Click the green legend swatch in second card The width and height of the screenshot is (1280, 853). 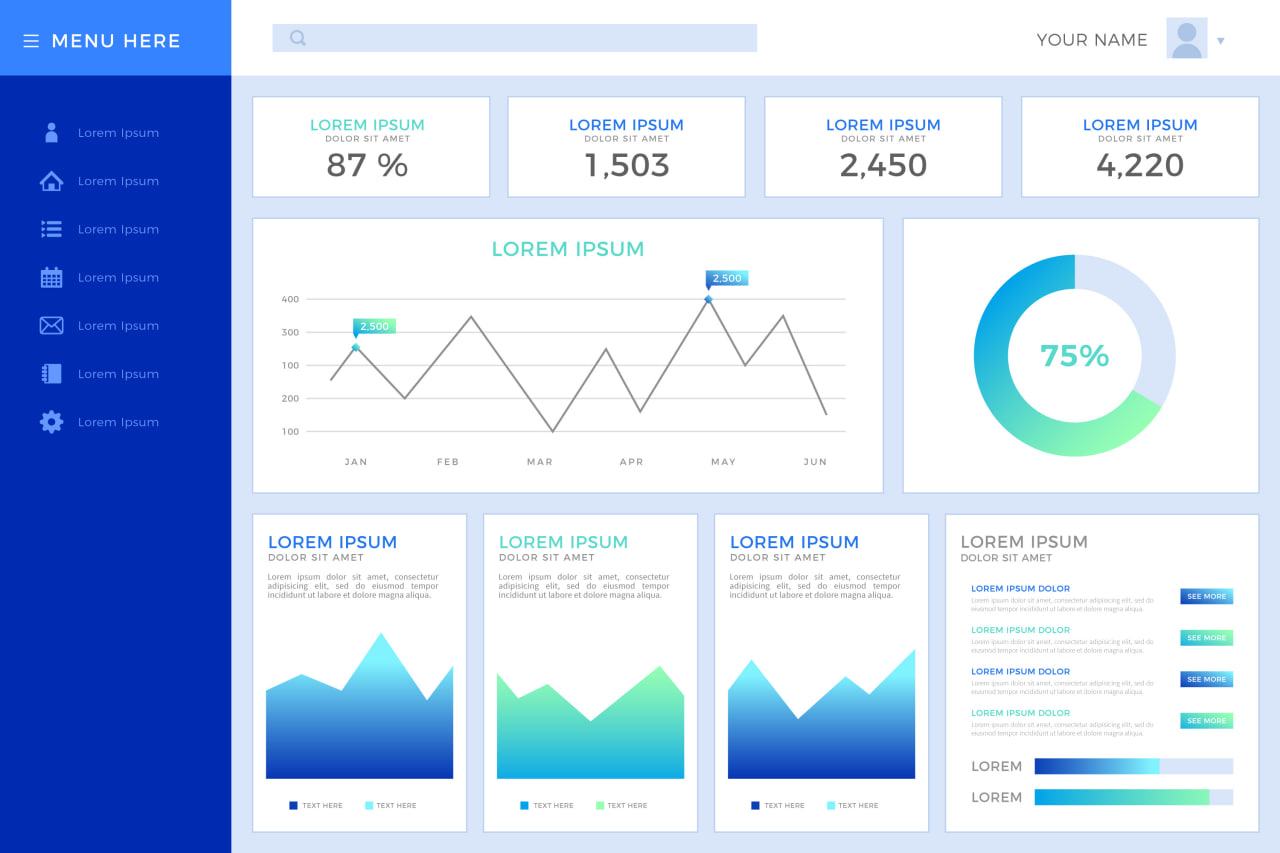click(x=600, y=805)
